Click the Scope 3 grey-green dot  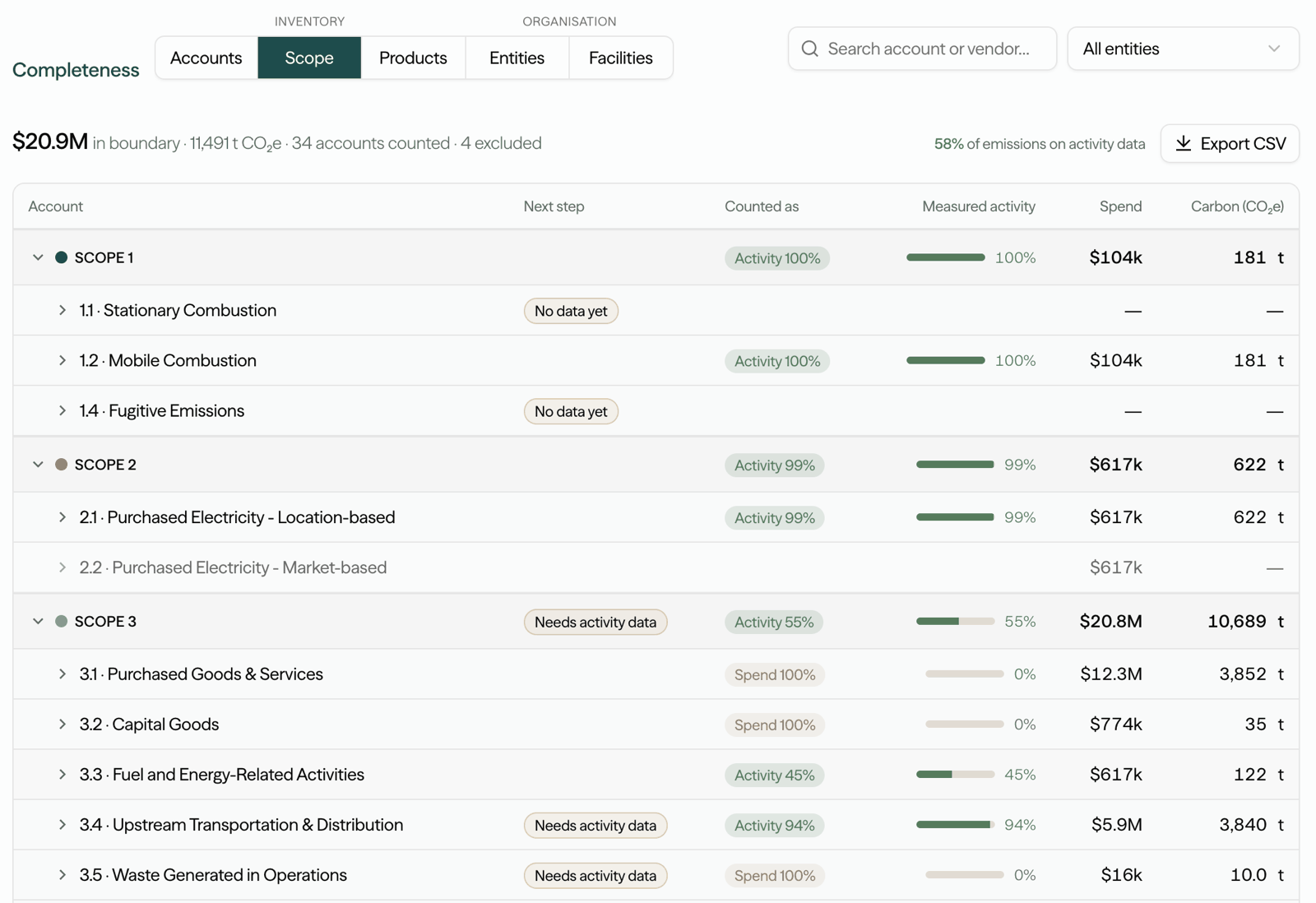61,621
